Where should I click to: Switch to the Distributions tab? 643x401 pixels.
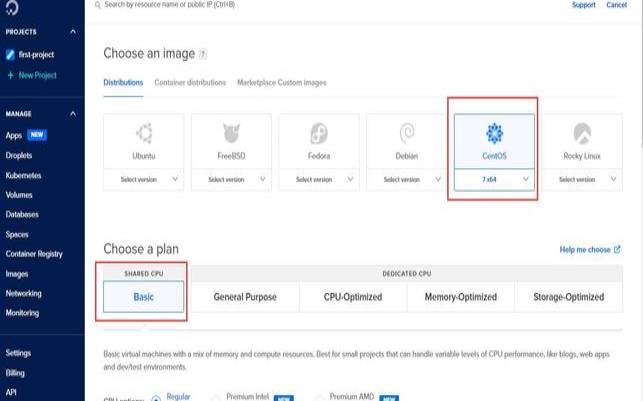[x=123, y=82]
